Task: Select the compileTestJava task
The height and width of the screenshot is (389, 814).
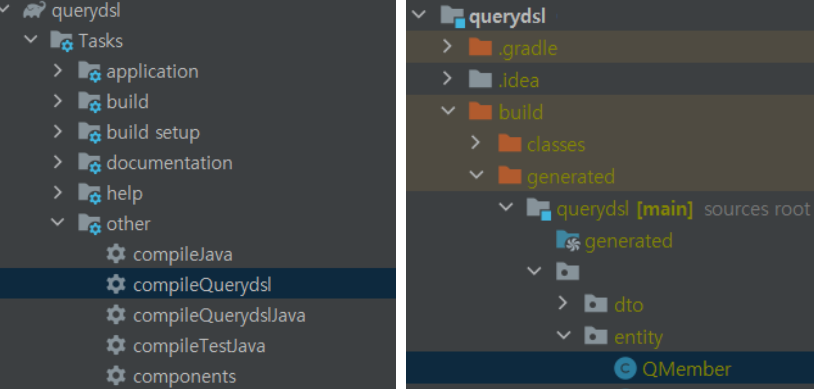Action: [x=199, y=346]
